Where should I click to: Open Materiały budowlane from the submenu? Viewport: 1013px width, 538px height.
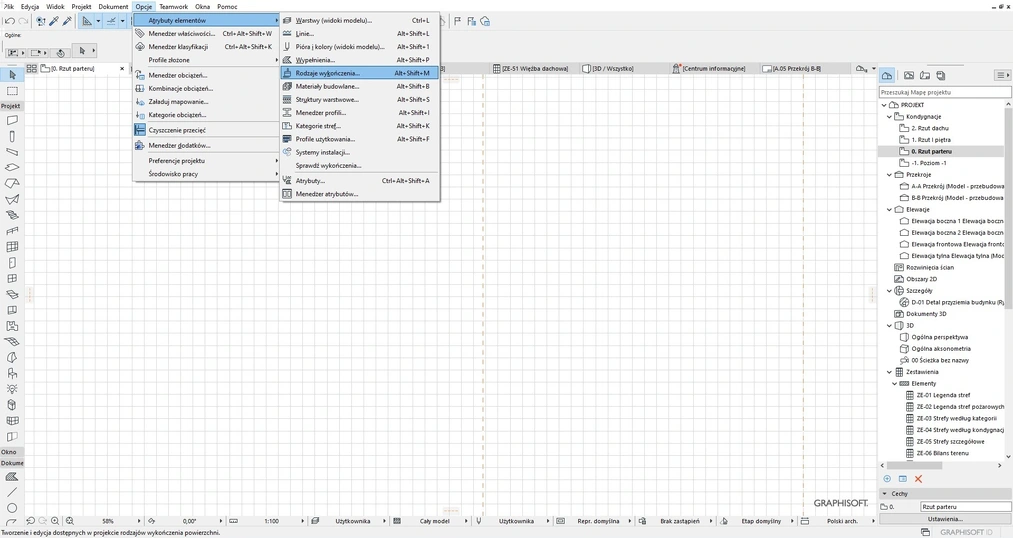[x=327, y=86]
